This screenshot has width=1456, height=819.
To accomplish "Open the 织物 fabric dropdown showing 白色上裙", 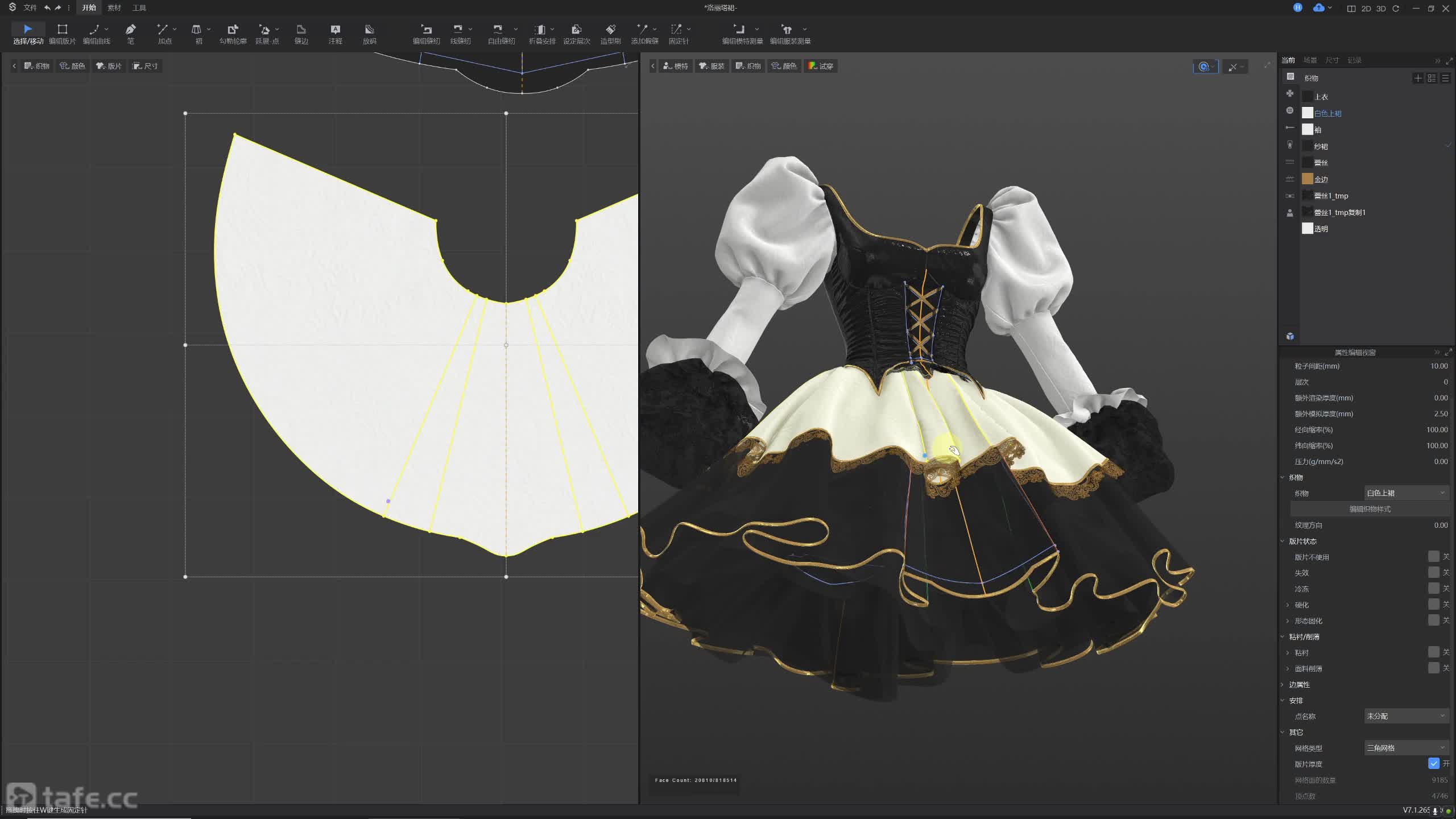I will tap(1406, 493).
